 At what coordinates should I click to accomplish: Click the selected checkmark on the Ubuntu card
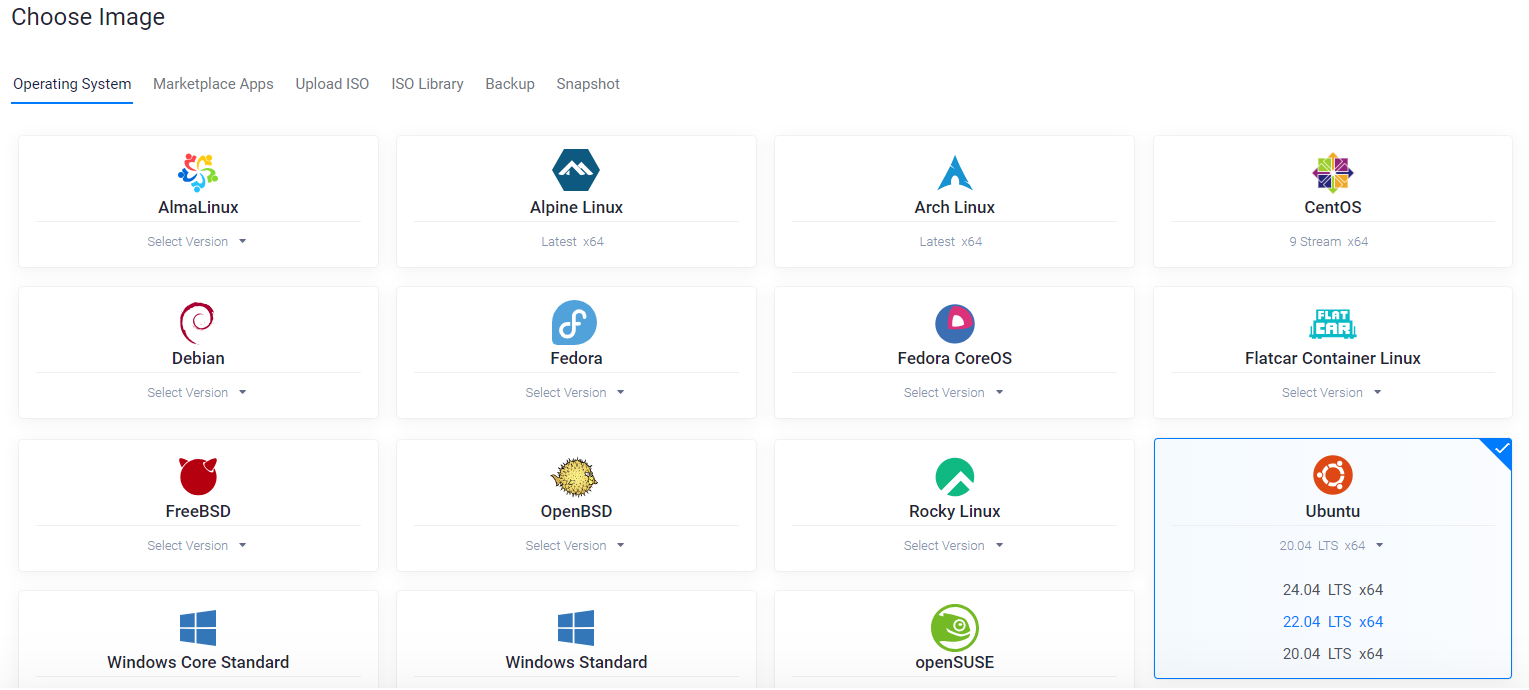pyautogui.click(x=1500, y=450)
